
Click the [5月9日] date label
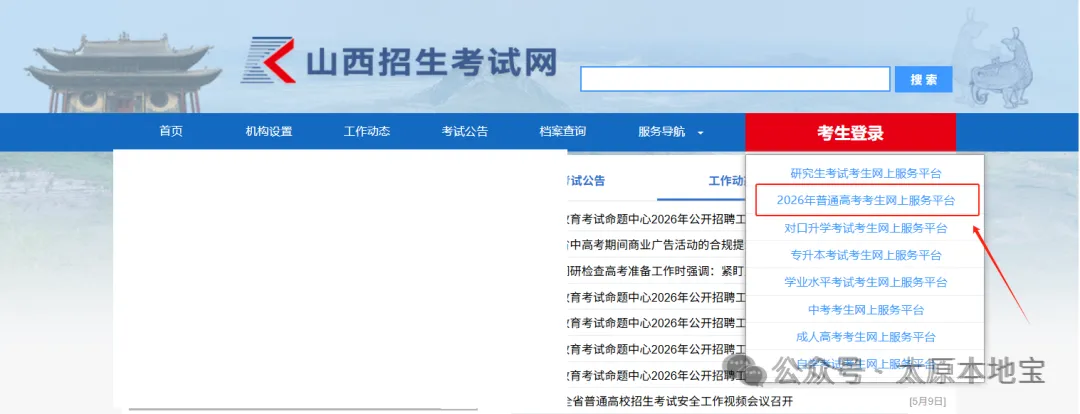tap(928, 401)
